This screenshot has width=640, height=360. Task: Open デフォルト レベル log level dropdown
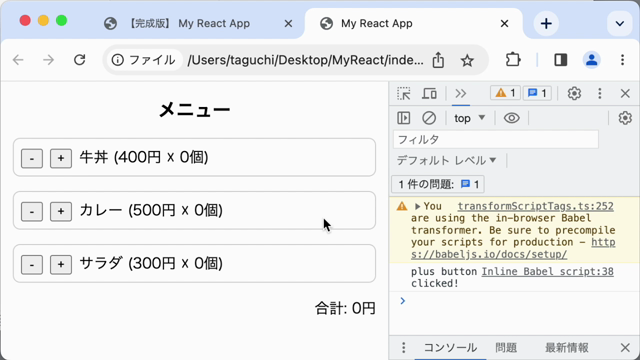[446, 160]
